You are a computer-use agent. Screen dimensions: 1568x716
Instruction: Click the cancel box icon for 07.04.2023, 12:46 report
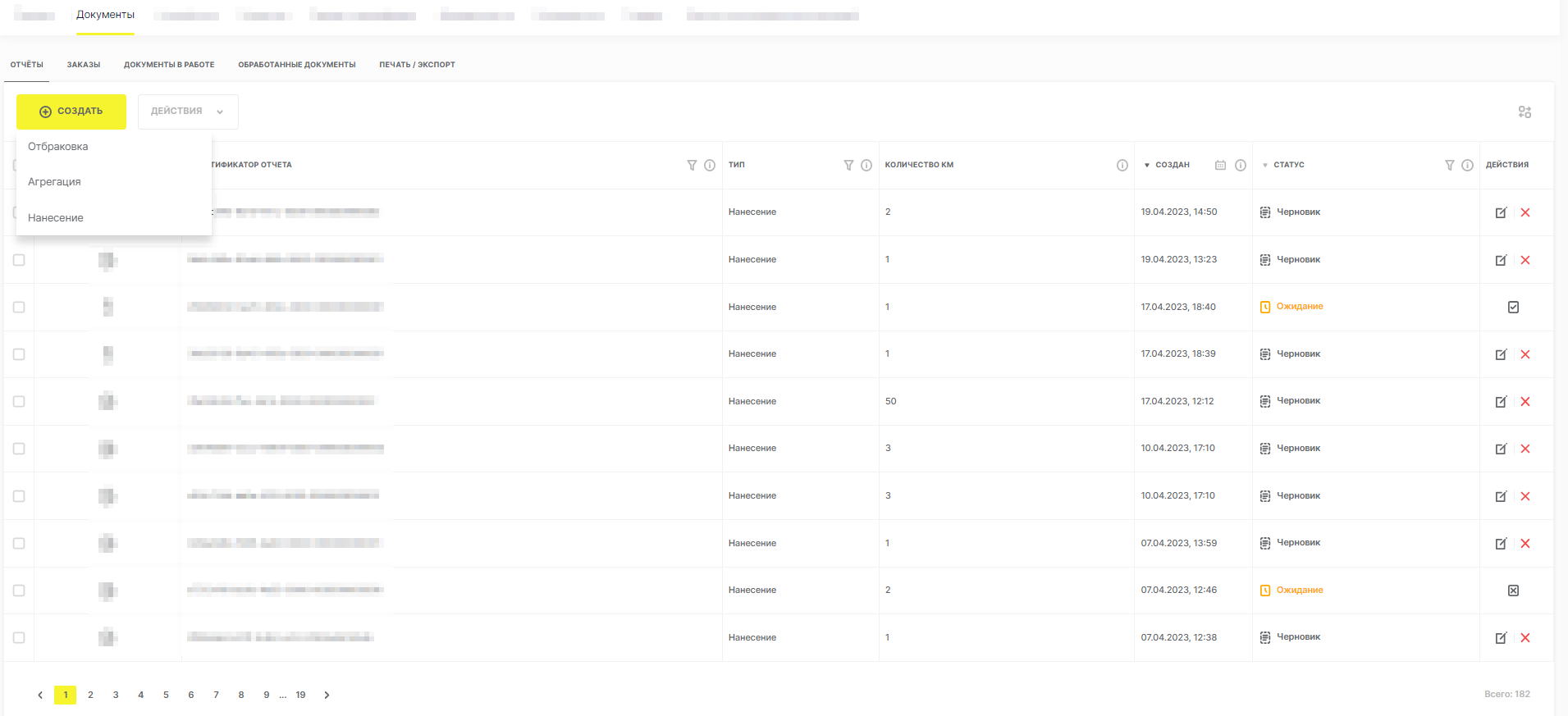(x=1513, y=591)
